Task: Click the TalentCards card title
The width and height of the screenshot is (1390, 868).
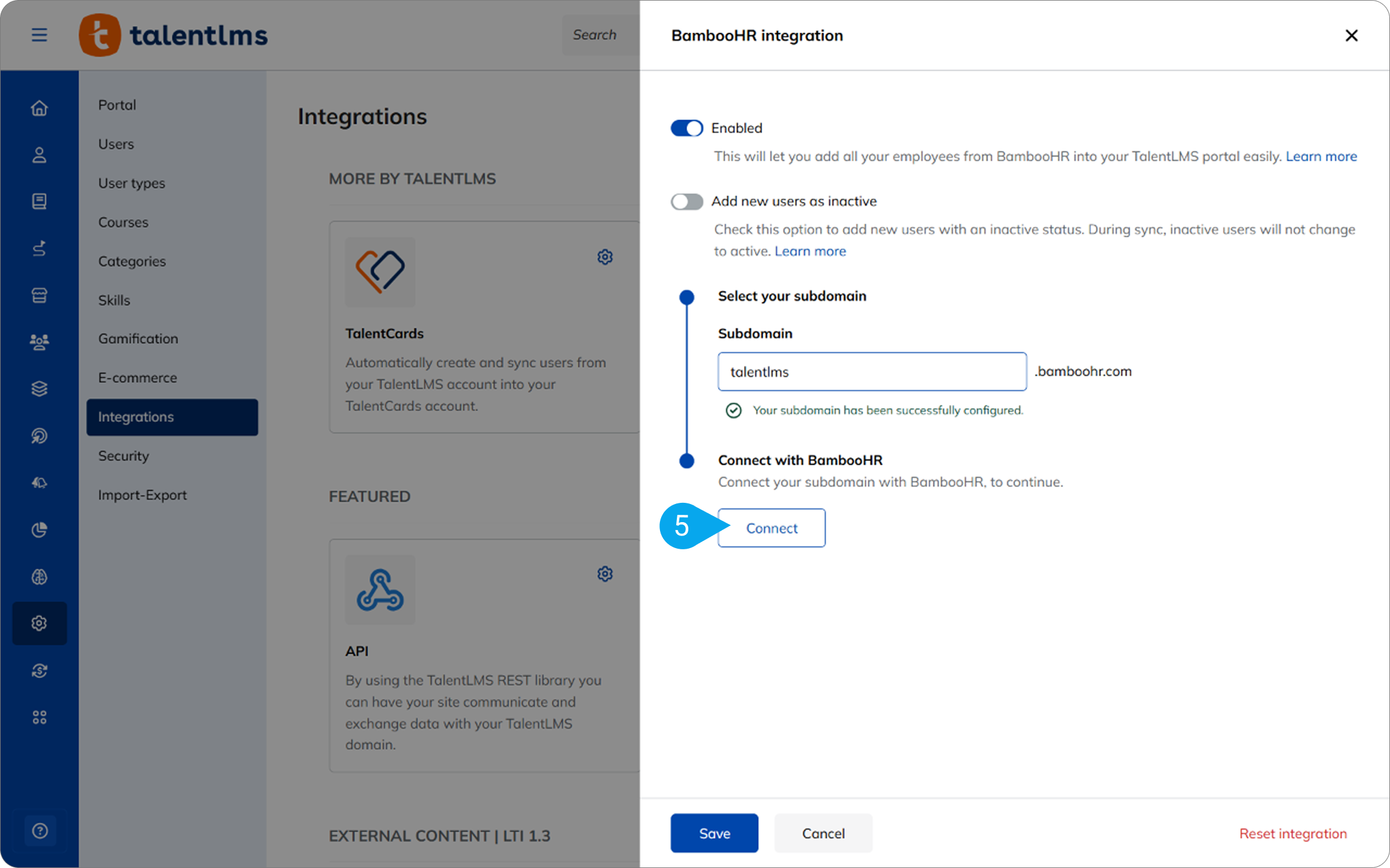Action: (x=384, y=333)
